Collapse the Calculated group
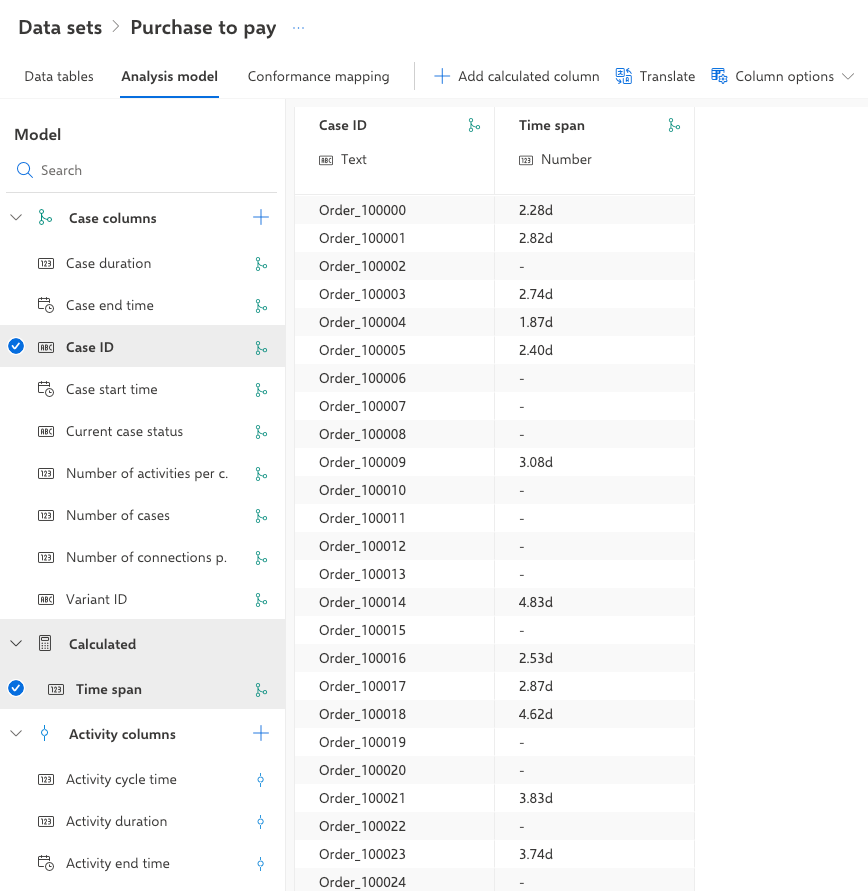Screen dimensions: 868x891 point(16,643)
